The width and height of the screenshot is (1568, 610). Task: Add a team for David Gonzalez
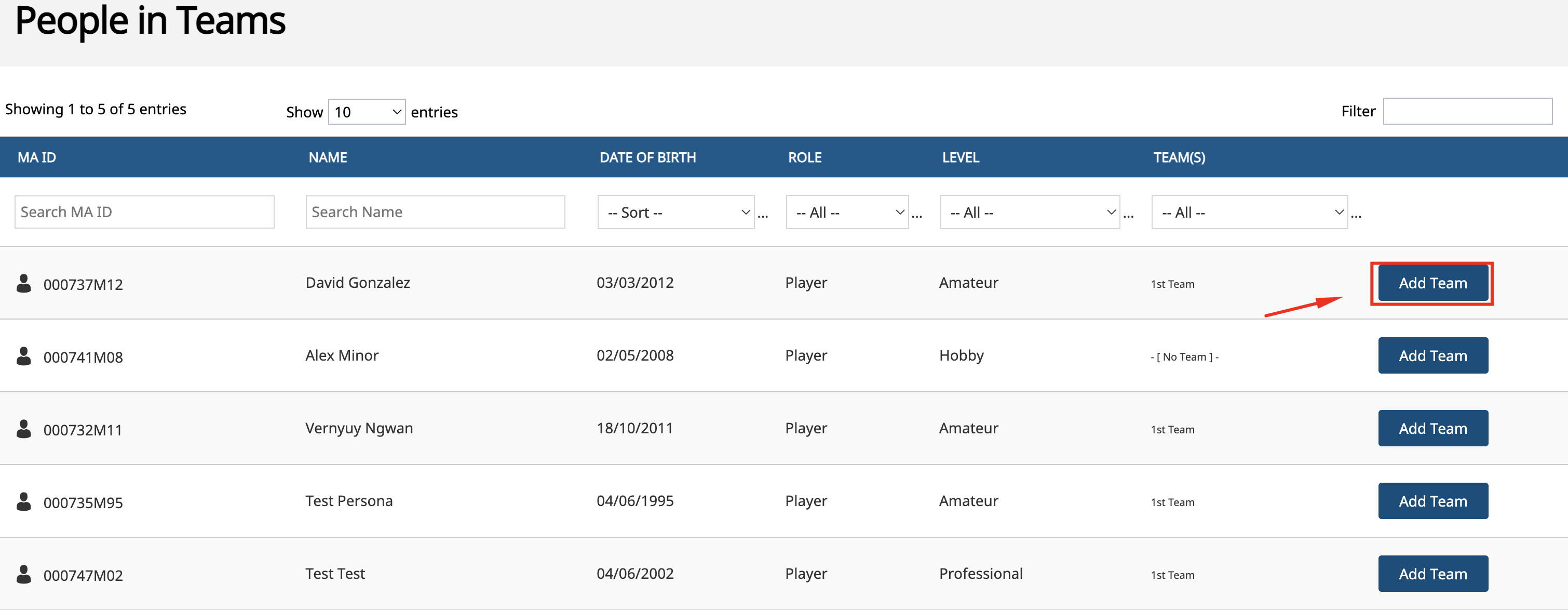tap(1432, 283)
